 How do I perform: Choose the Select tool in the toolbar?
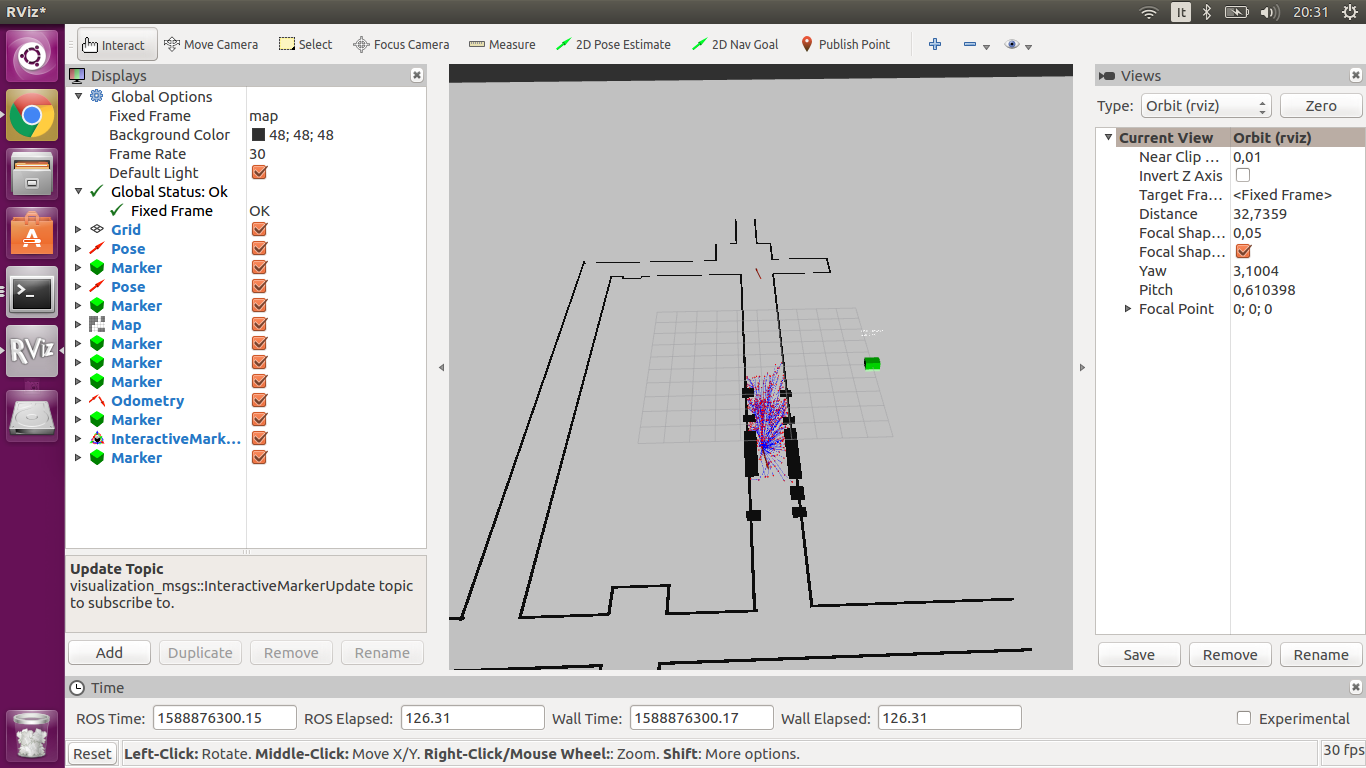point(305,44)
